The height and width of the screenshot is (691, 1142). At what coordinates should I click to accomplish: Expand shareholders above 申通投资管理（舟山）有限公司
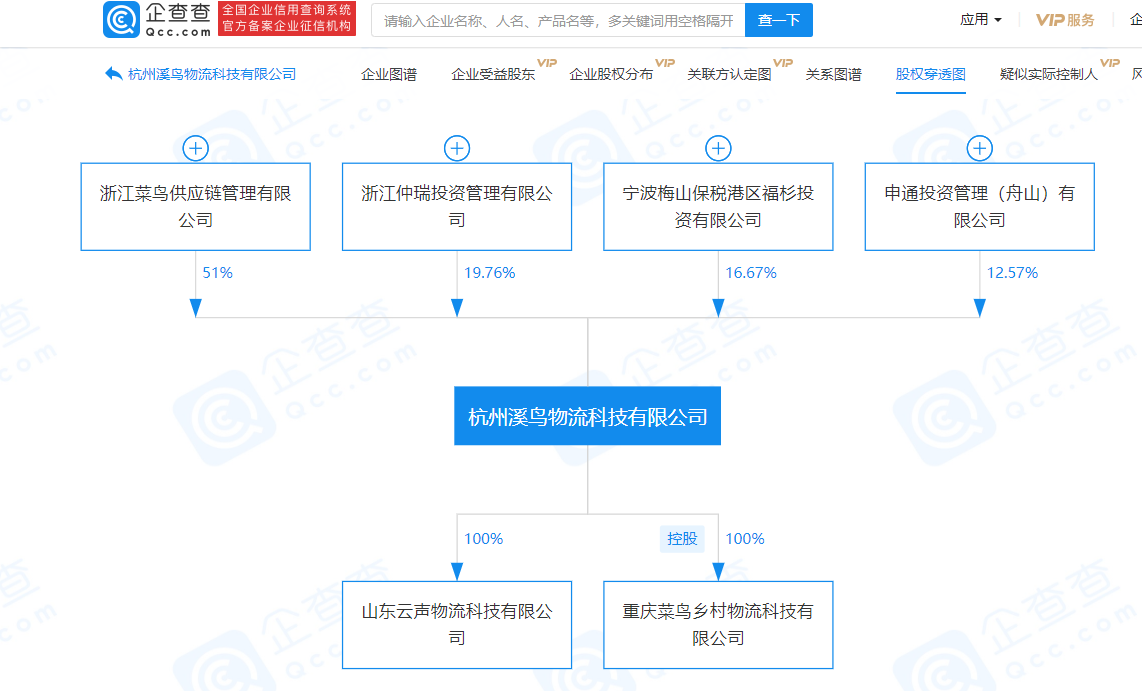[x=980, y=149]
